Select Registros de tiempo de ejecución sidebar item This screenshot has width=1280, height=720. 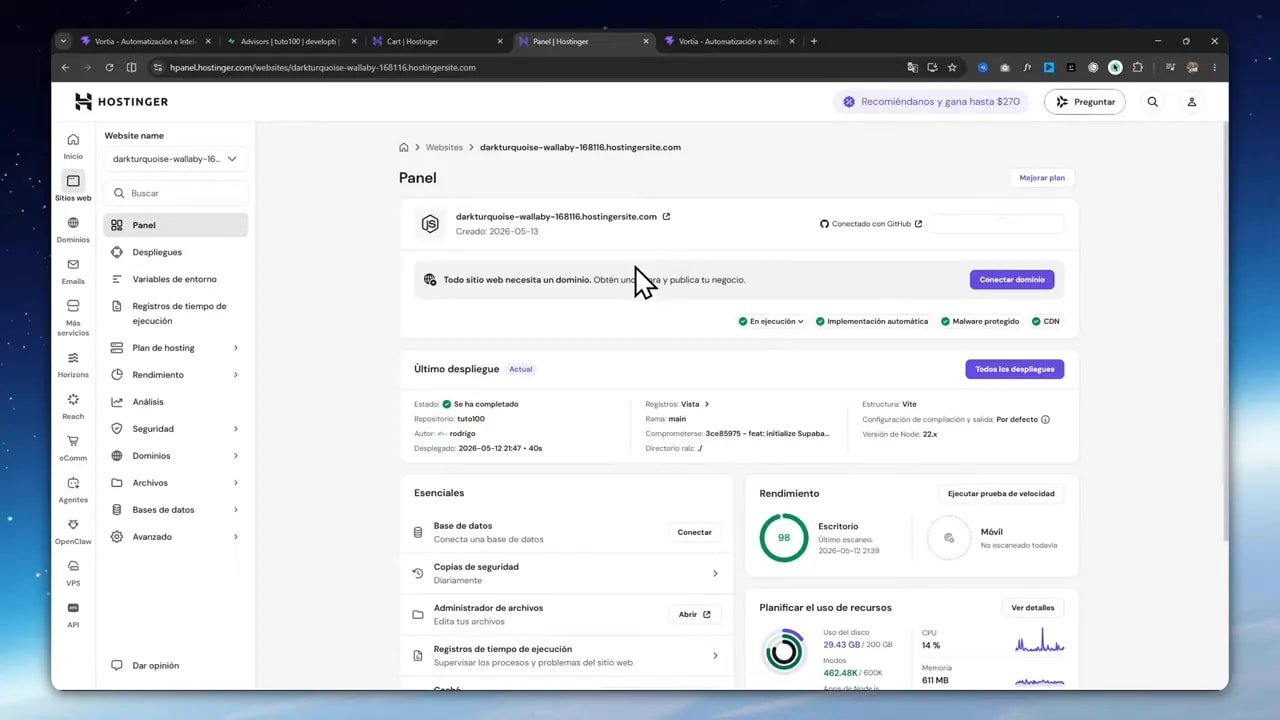(175, 313)
